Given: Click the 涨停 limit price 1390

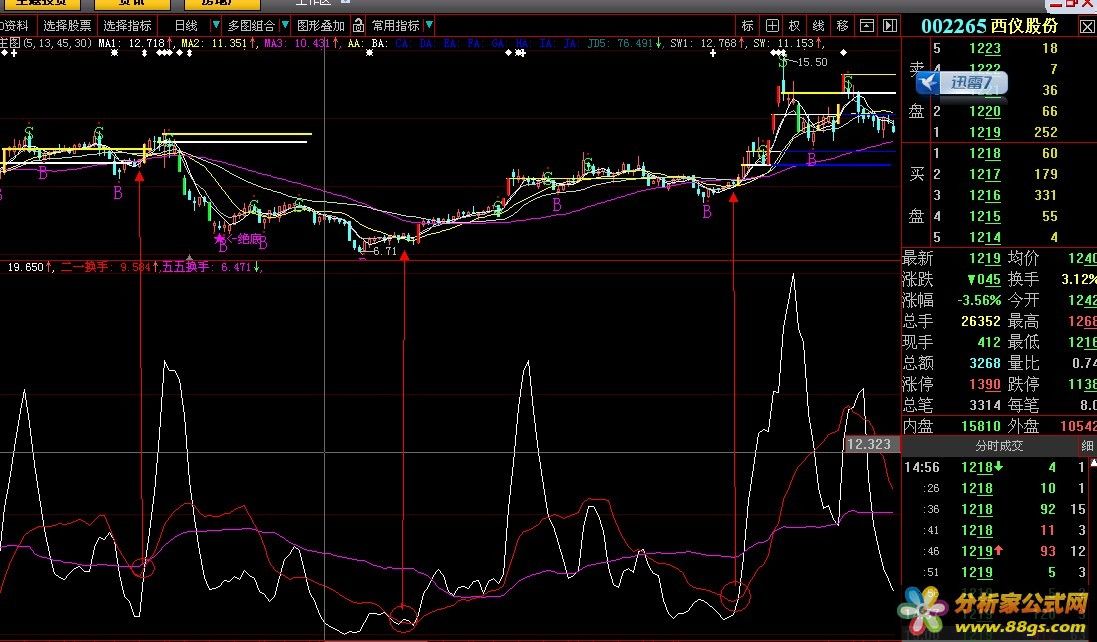Looking at the screenshot, I should (985, 384).
